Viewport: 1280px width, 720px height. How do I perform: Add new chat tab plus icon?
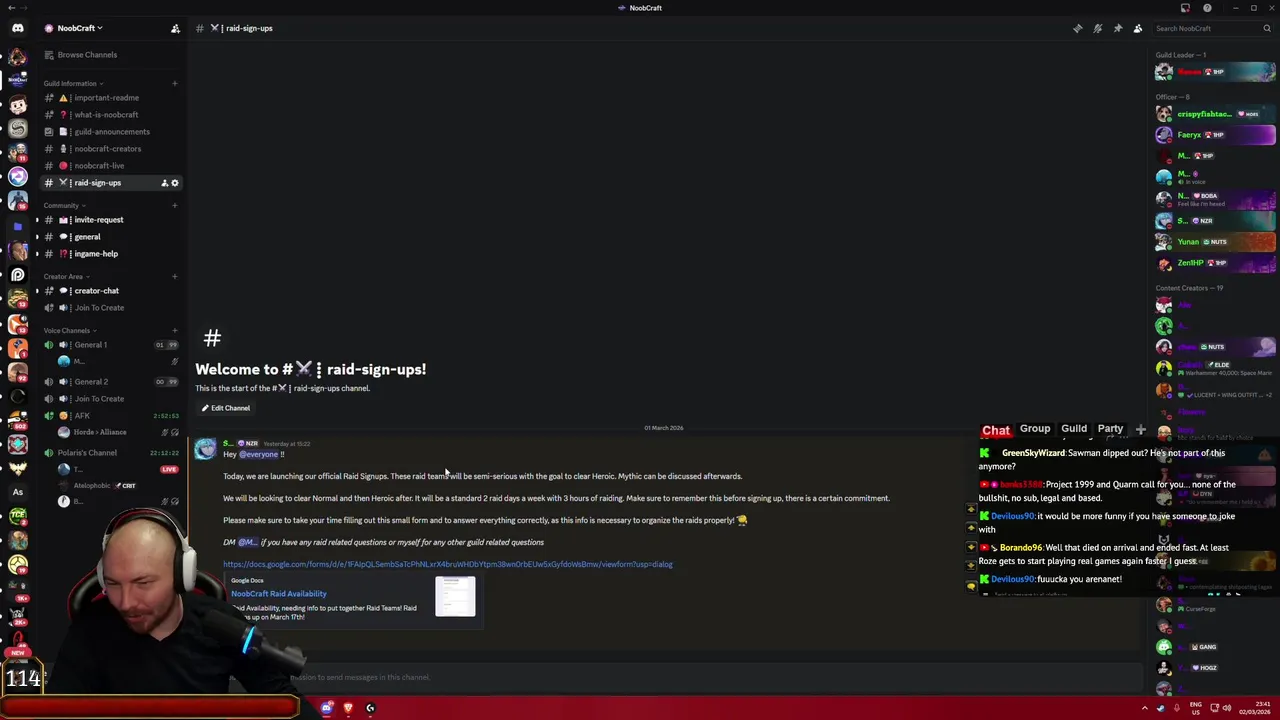(x=1140, y=429)
